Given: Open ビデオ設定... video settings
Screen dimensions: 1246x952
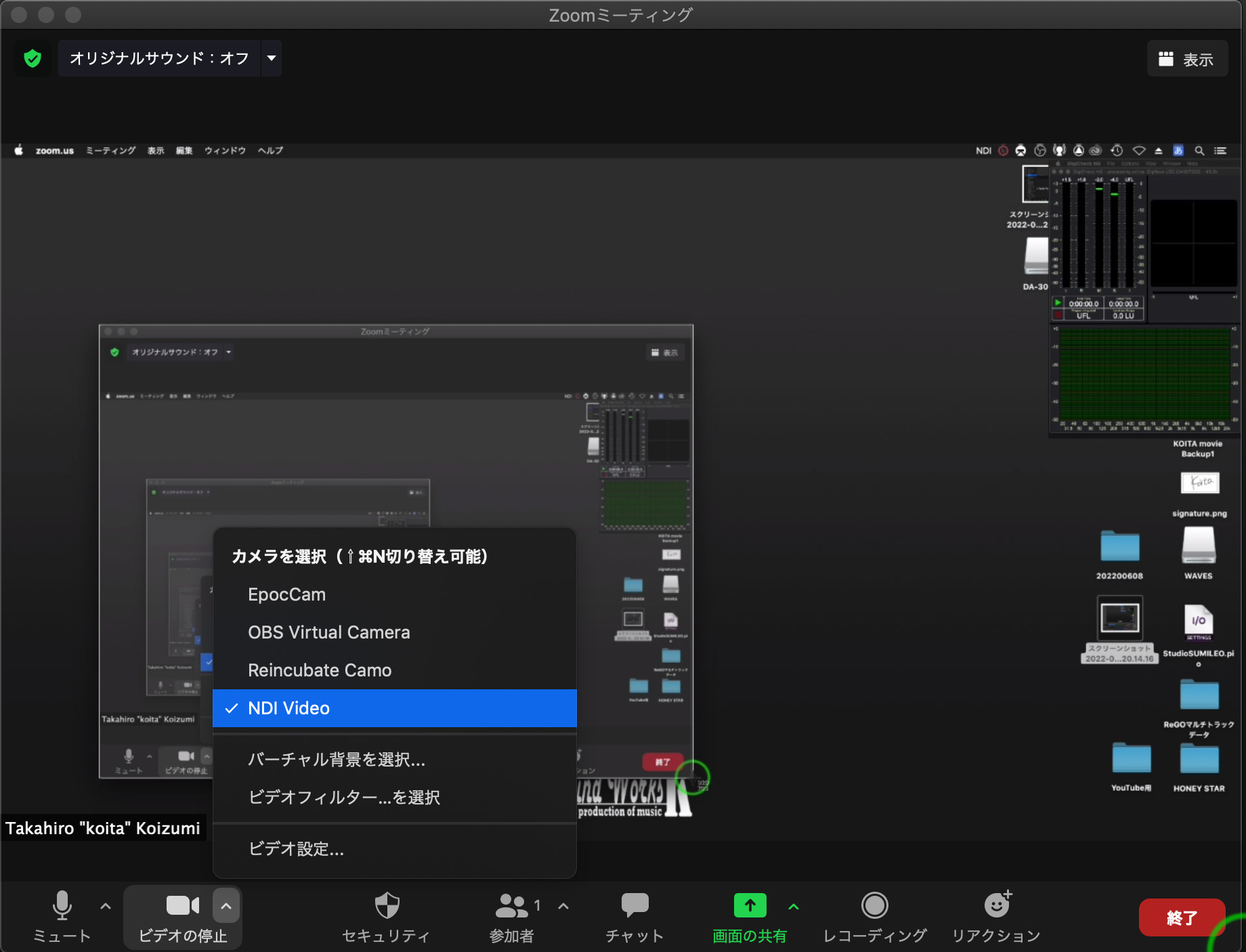Looking at the screenshot, I should pos(394,849).
